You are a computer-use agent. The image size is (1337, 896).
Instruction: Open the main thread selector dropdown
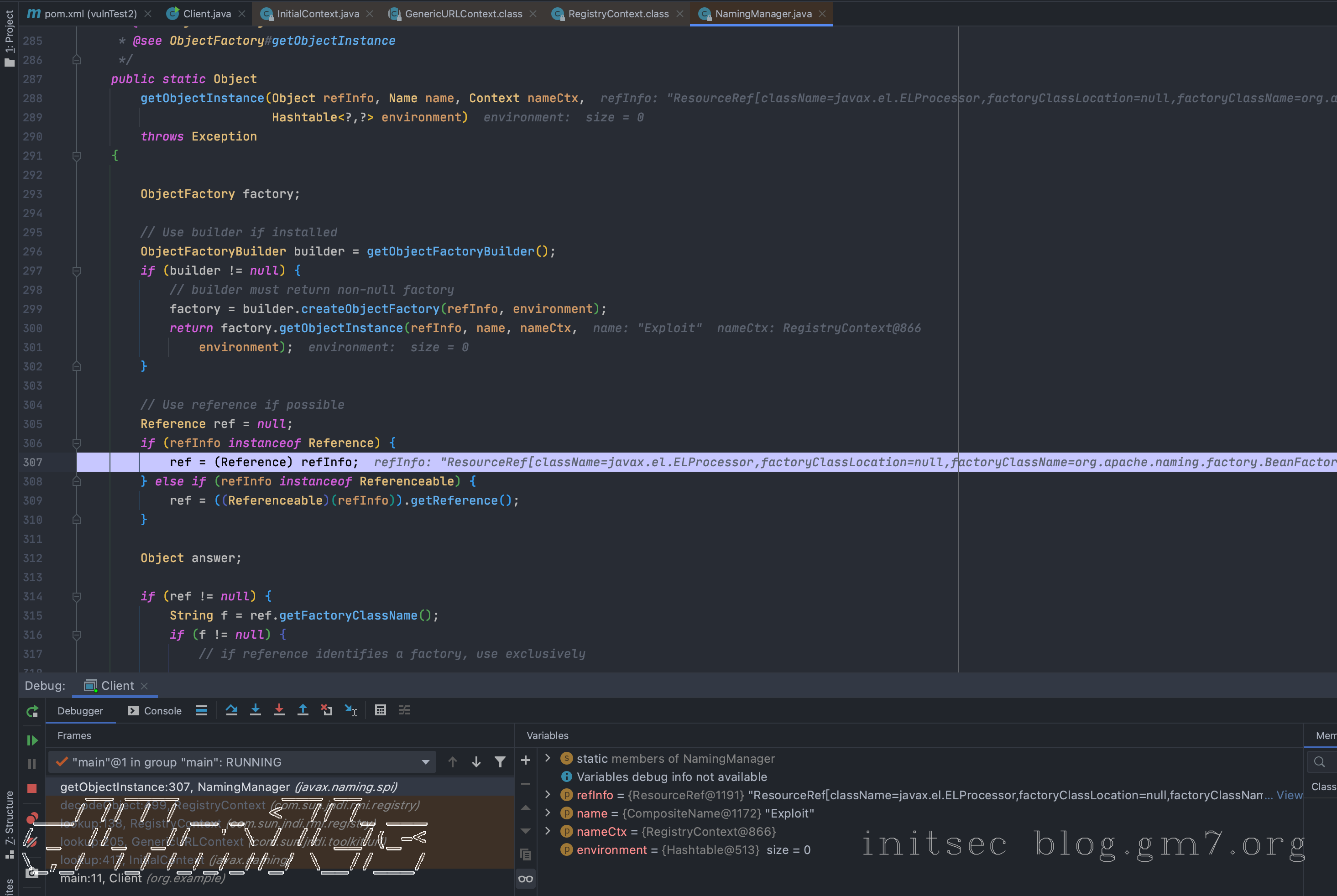(425, 762)
